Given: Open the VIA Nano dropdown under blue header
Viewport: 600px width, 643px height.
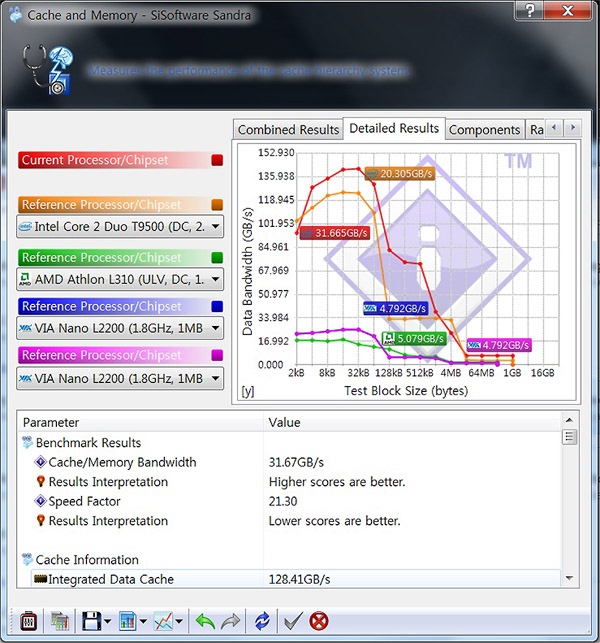Looking at the screenshot, I should click(x=120, y=328).
